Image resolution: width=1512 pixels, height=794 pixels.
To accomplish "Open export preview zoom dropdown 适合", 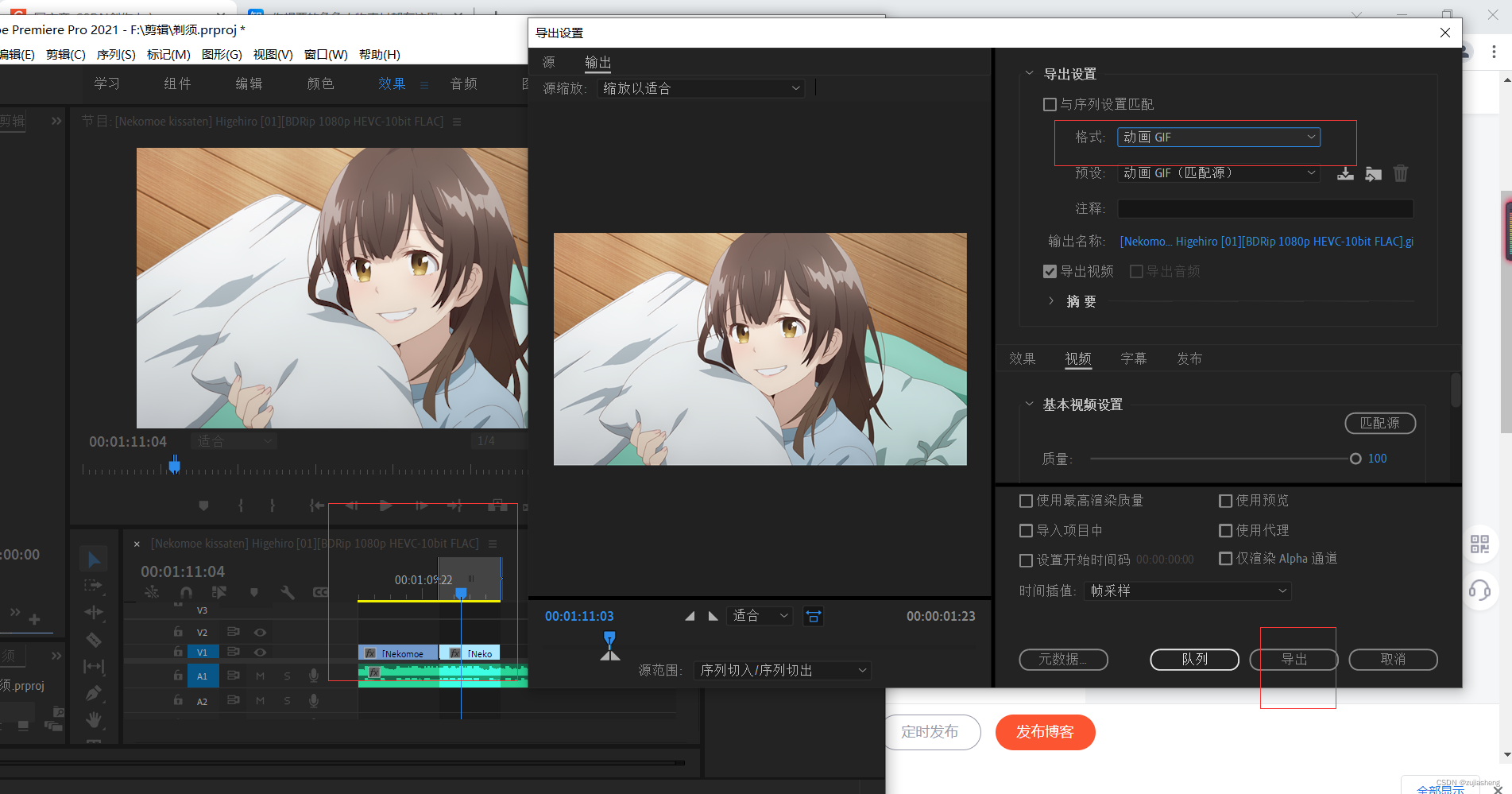I will click(760, 616).
